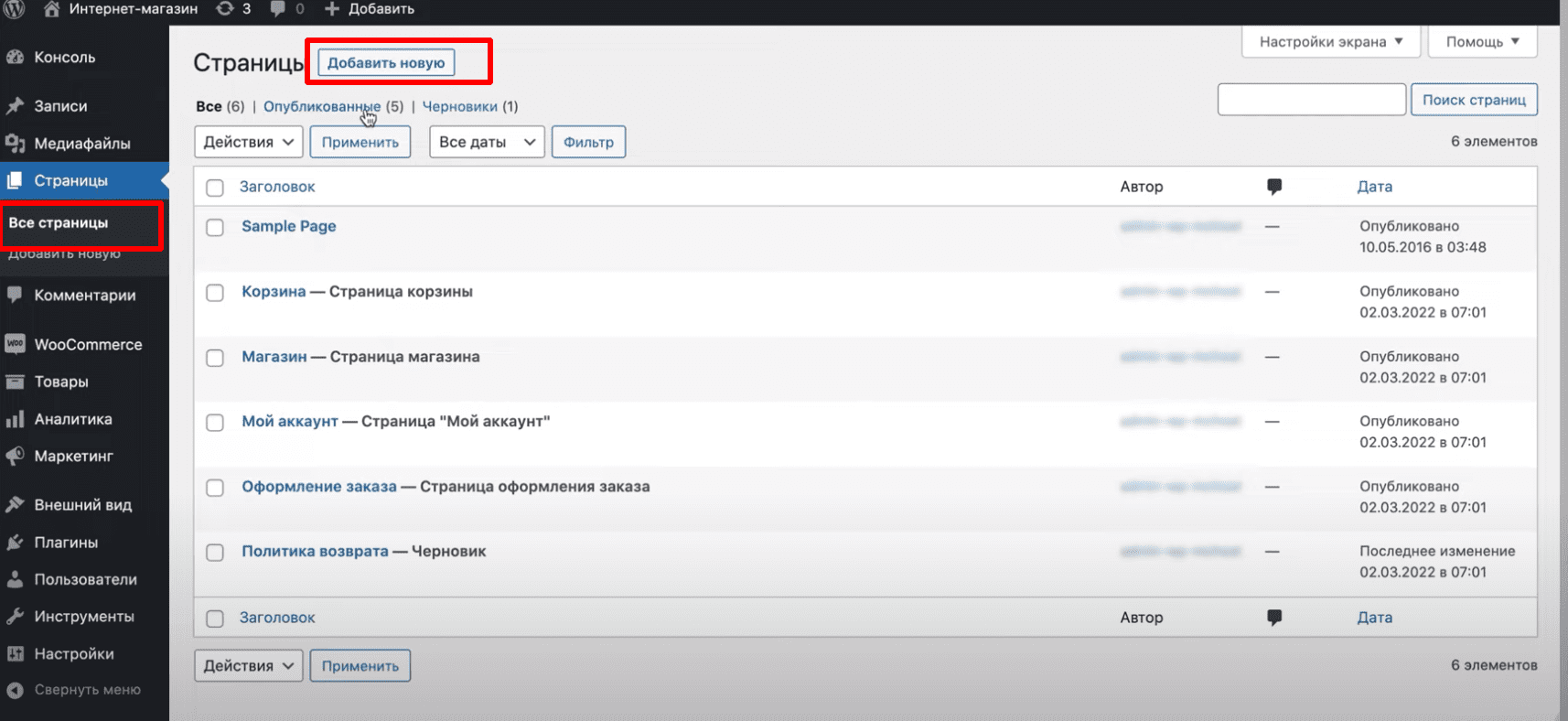Image resolution: width=1568 pixels, height=721 pixels.
Task: Click the Свернуть меню collapse arrow icon
Action: [15, 690]
